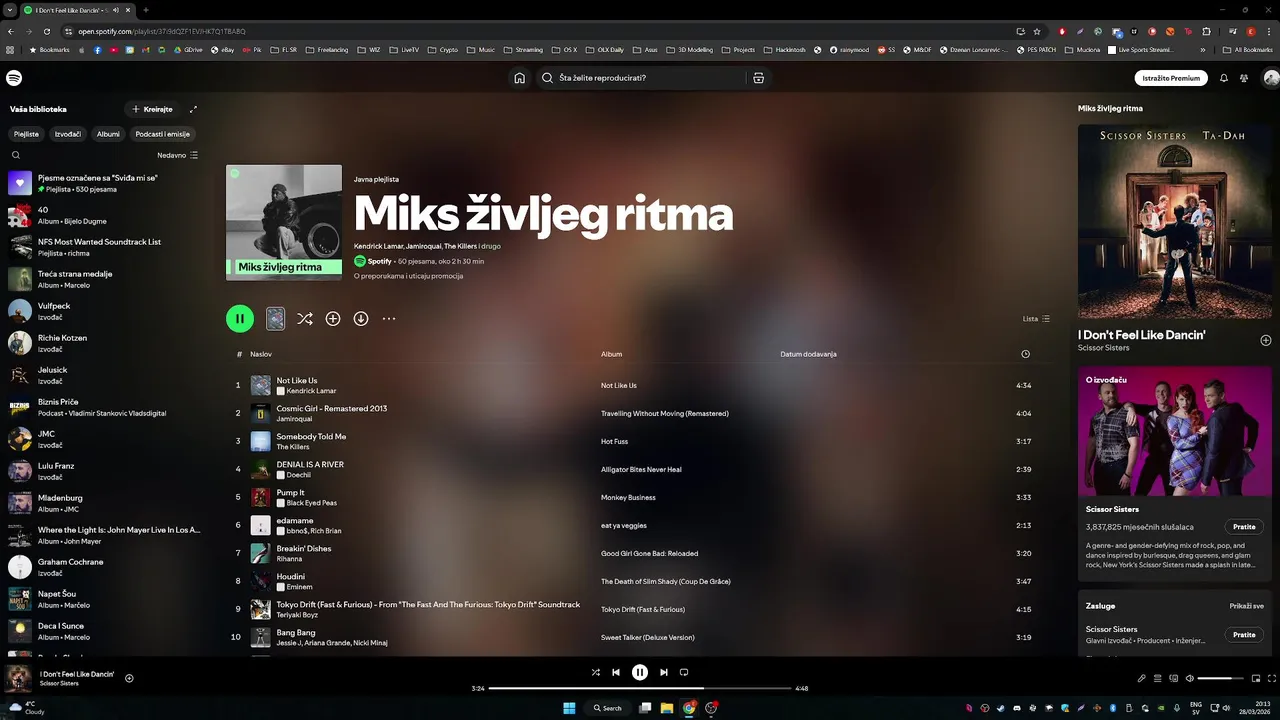Select the track Houdini
Screen dimensions: 1280x720
[291, 576]
